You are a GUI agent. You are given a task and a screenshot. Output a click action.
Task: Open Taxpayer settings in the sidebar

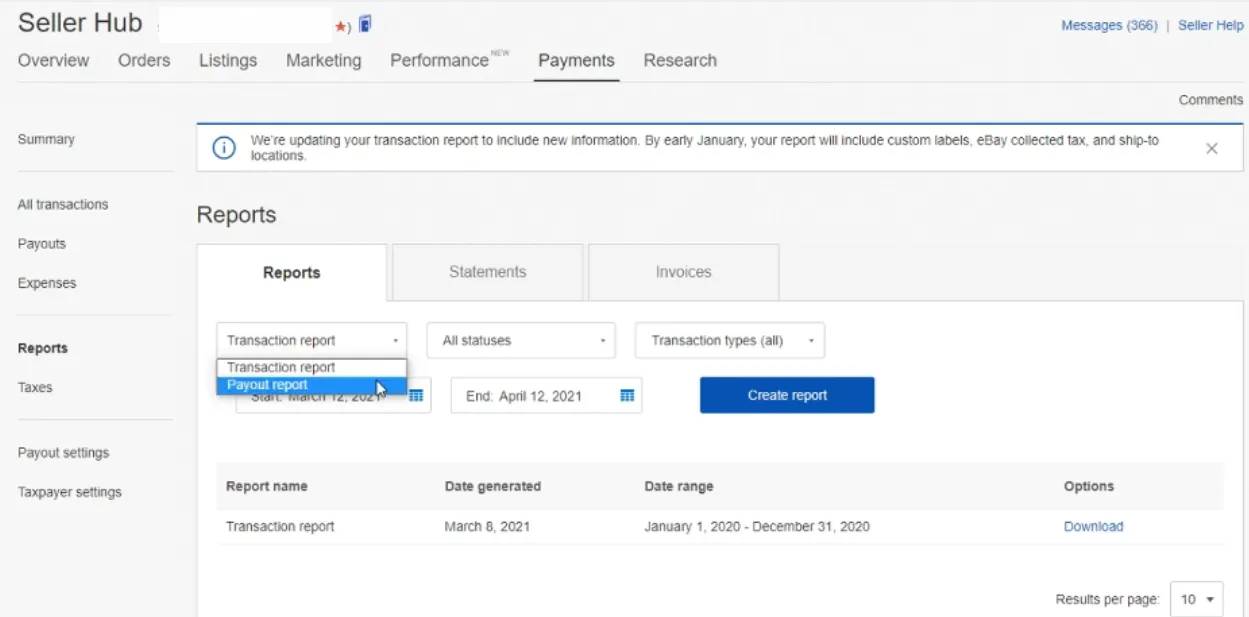(x=70, y=492)
